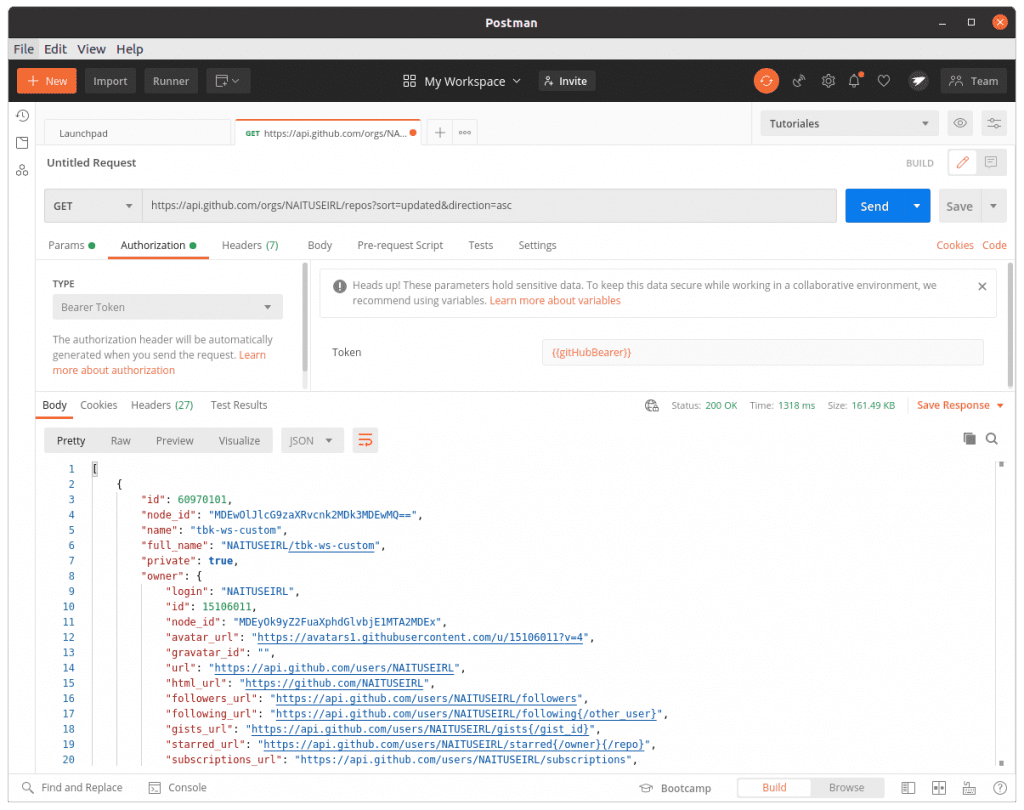Open the Launchpad tab
The image size is (1024, 810).
[x=138, y=133]
